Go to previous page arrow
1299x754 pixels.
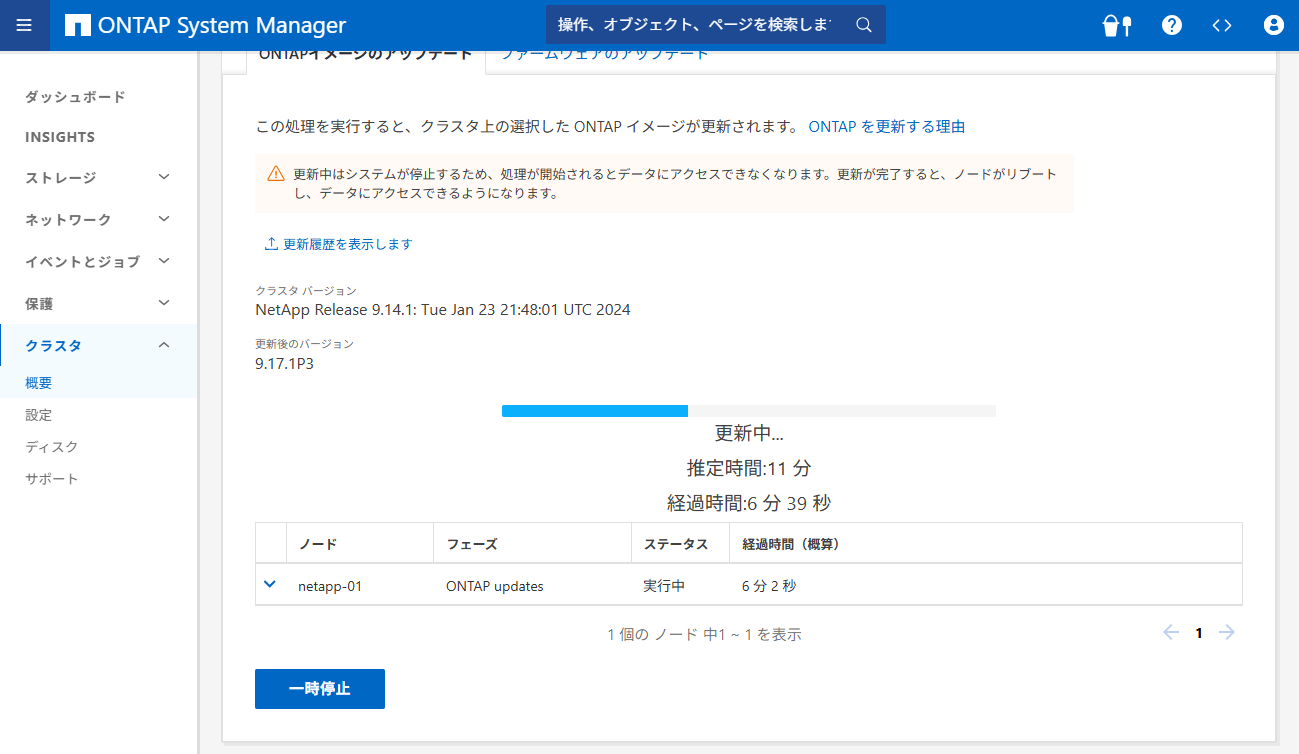(x=1171, y=632)
